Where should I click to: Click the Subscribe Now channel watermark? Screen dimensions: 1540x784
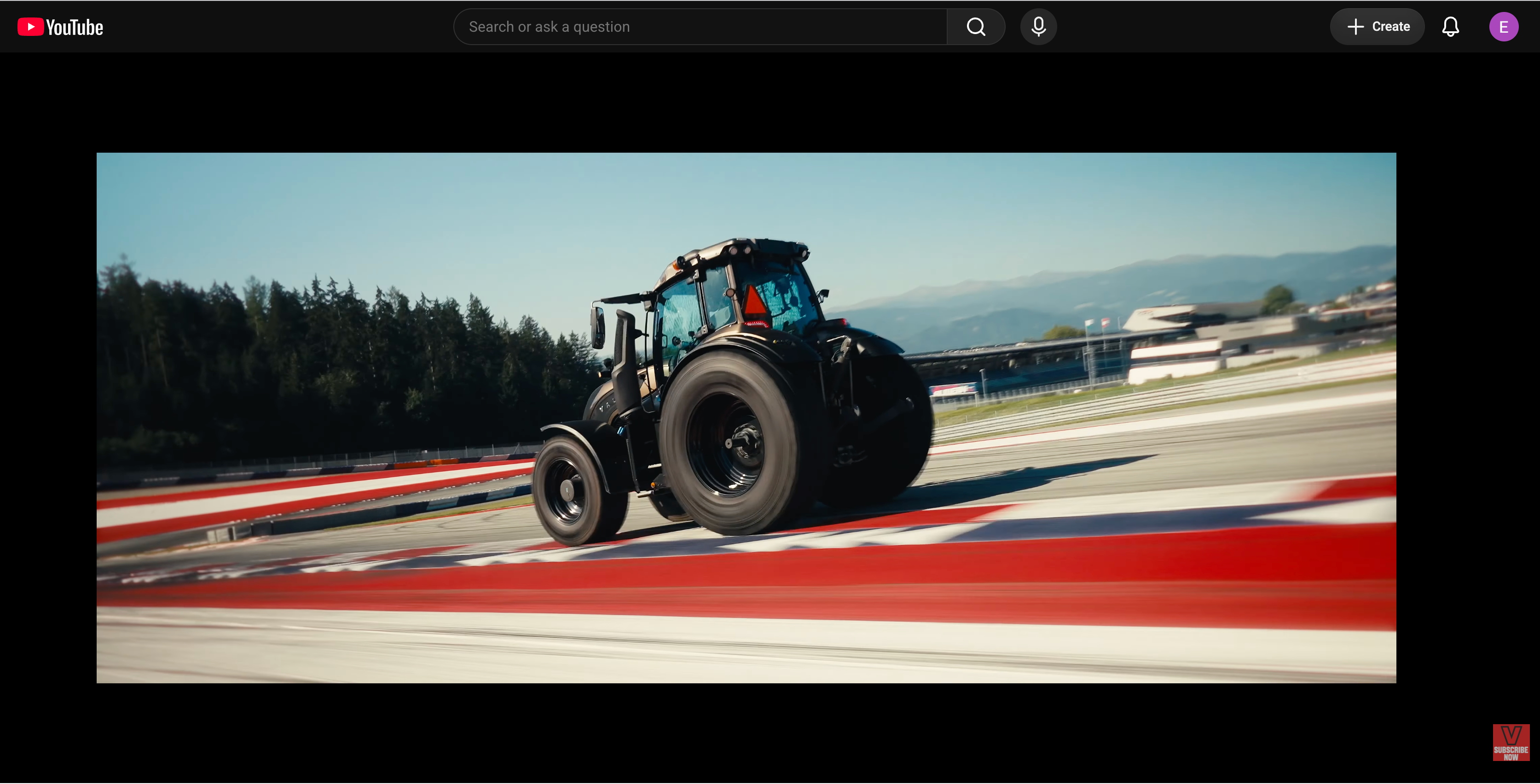(x=1511, y=743)
